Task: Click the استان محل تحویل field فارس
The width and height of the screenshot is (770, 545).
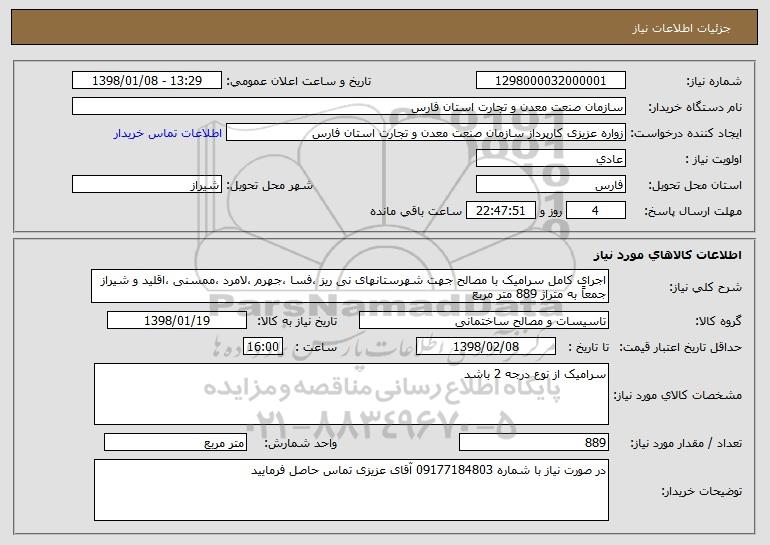Action: click(x=550, y=185)
